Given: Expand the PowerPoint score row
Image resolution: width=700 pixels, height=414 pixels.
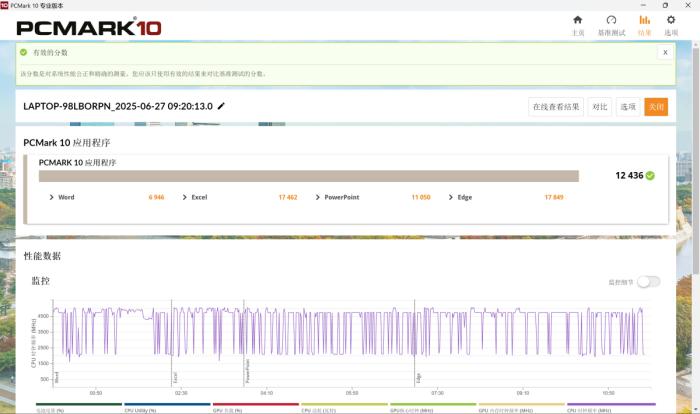Looking at the screenshot, I should pos(318,197).
